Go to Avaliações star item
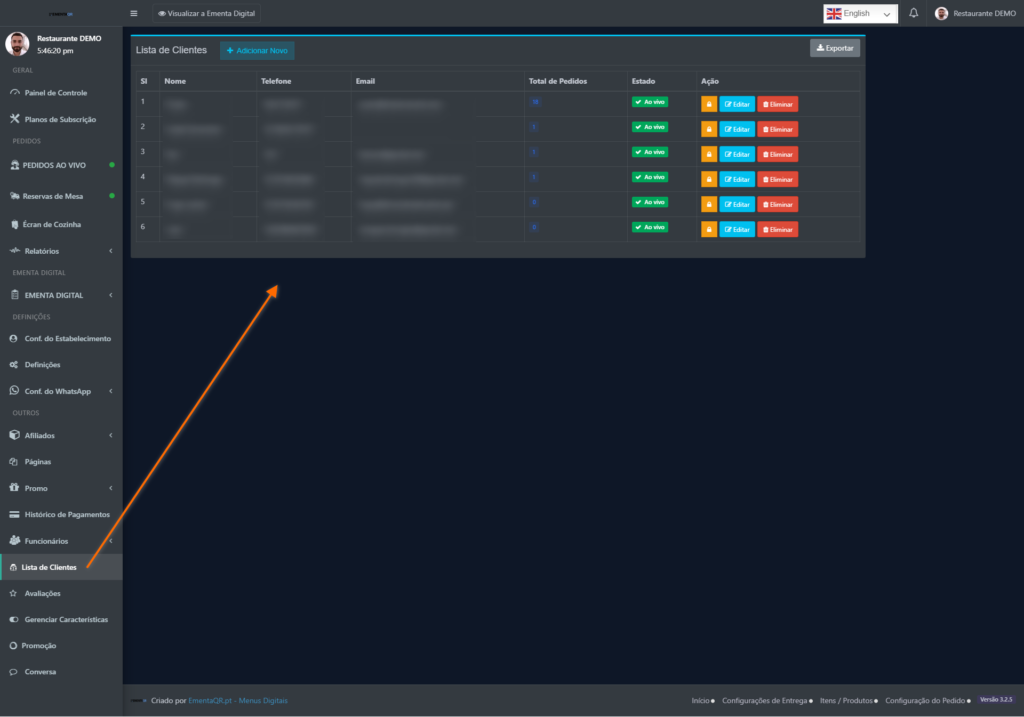 point(42,593)
